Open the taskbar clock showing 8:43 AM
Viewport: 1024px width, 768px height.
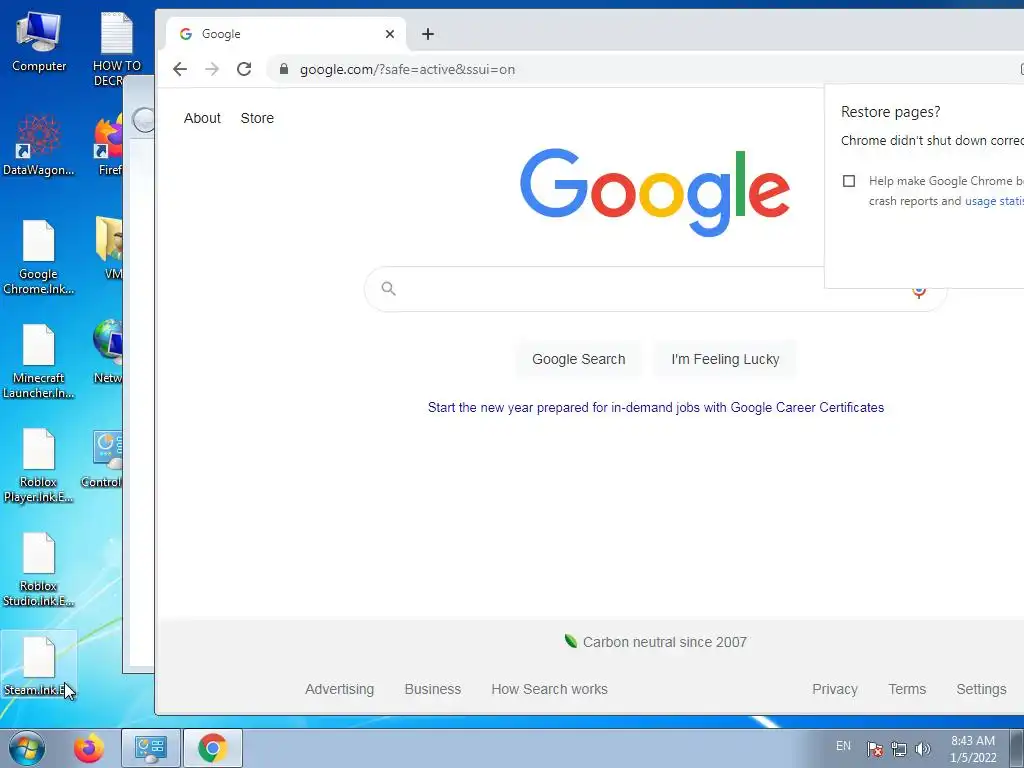973,749
